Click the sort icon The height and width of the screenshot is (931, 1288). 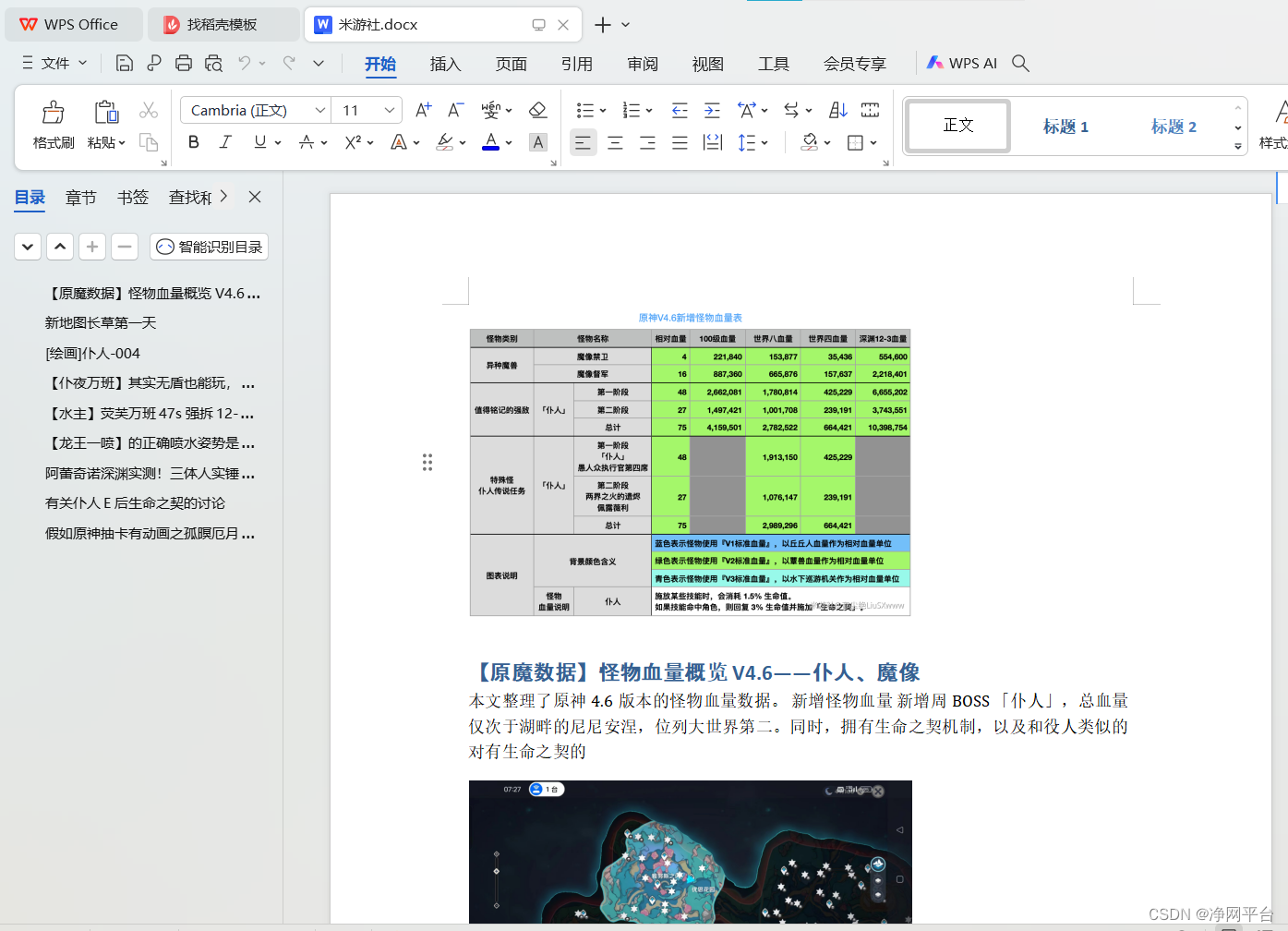pyautogui.click(x=838, y=111)
